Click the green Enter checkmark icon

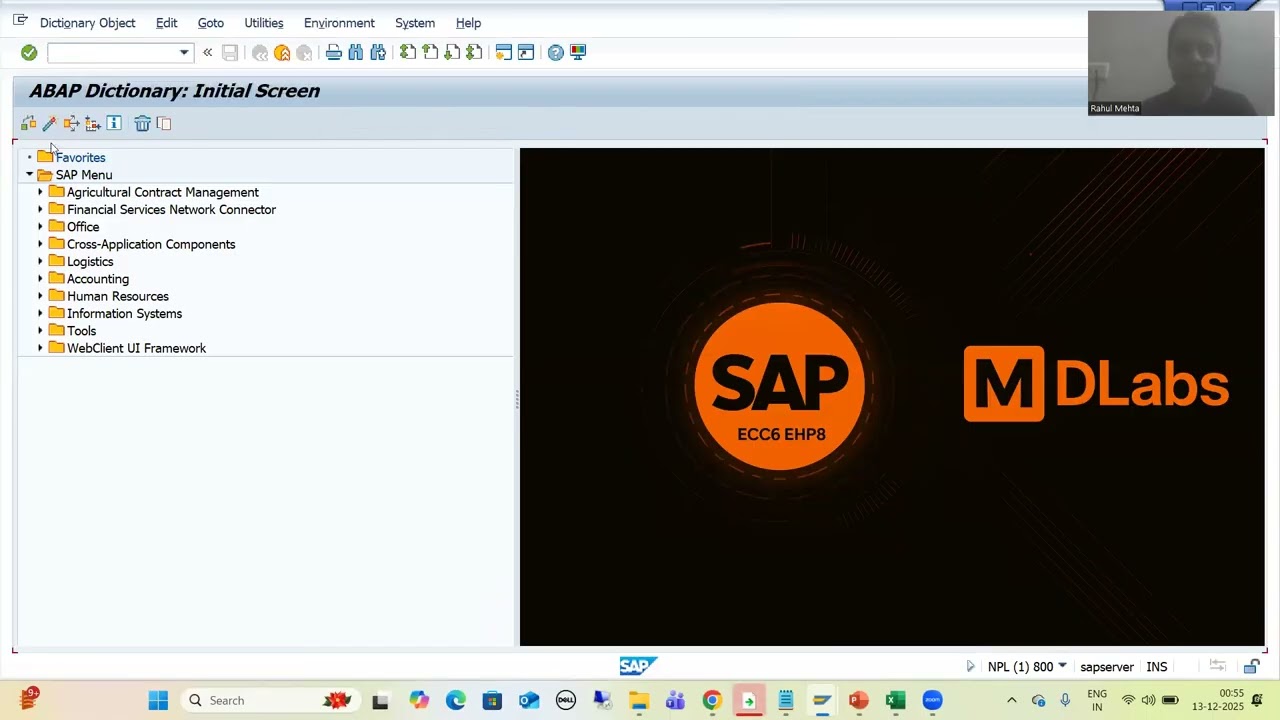point(29,52)
